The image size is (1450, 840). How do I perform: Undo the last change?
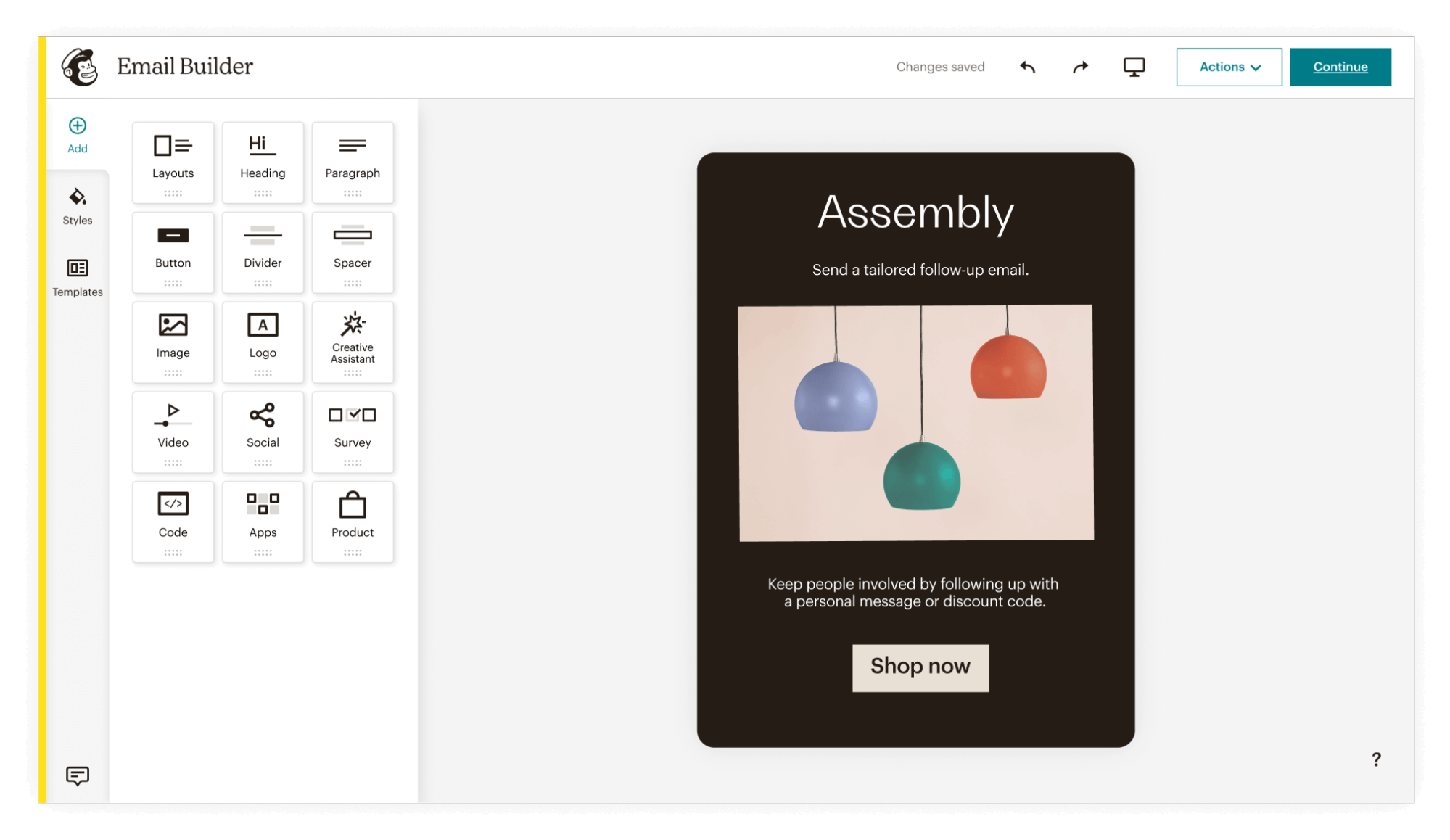click(1027, 67)
